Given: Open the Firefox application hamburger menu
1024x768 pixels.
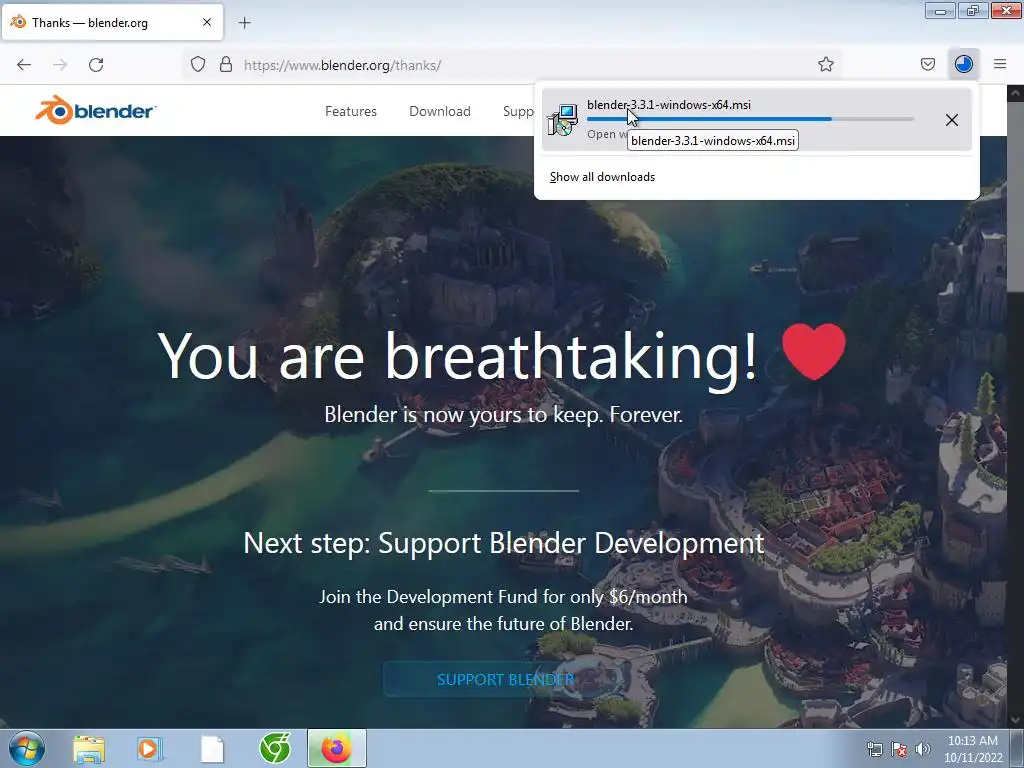Looking at the screenshot, I should tap(1000, 64).
